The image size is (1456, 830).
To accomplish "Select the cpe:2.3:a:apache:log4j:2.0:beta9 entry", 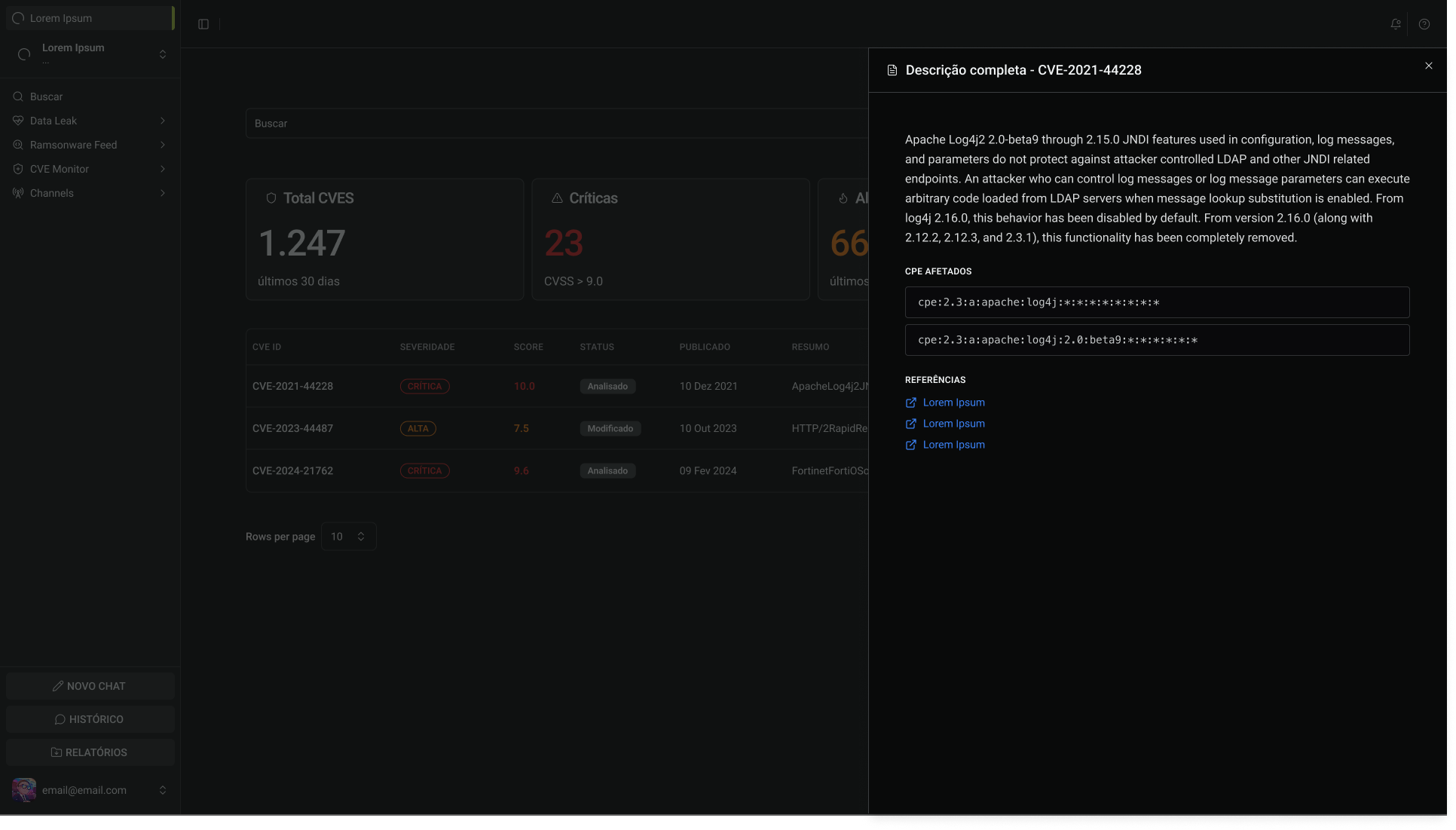I will 1157,340.
